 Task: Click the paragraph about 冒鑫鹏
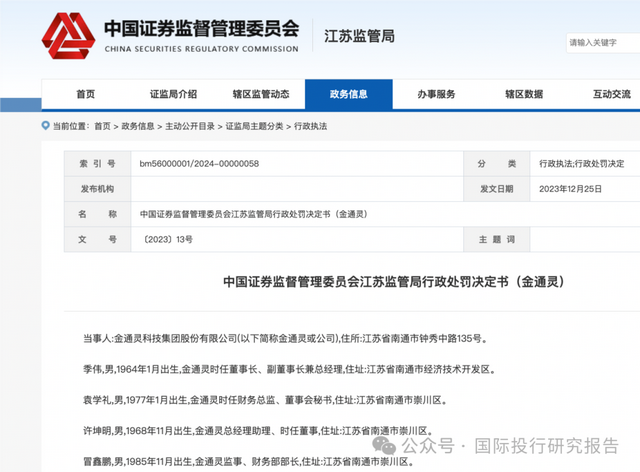click(x=248, y=462)
